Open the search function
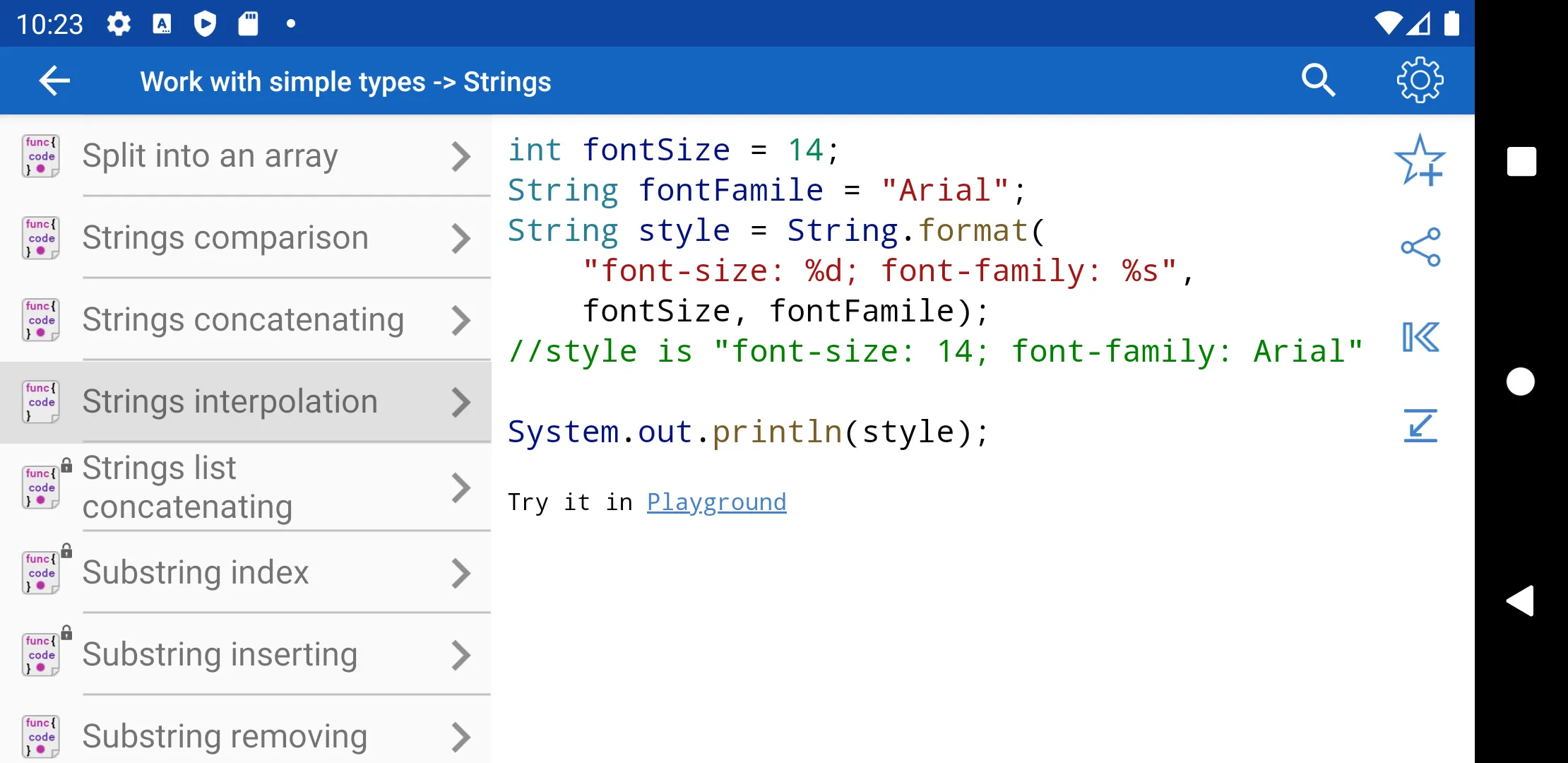The height and width of the screenshot is (763, 1568). pyautogui.click(x=1320, y=81)
